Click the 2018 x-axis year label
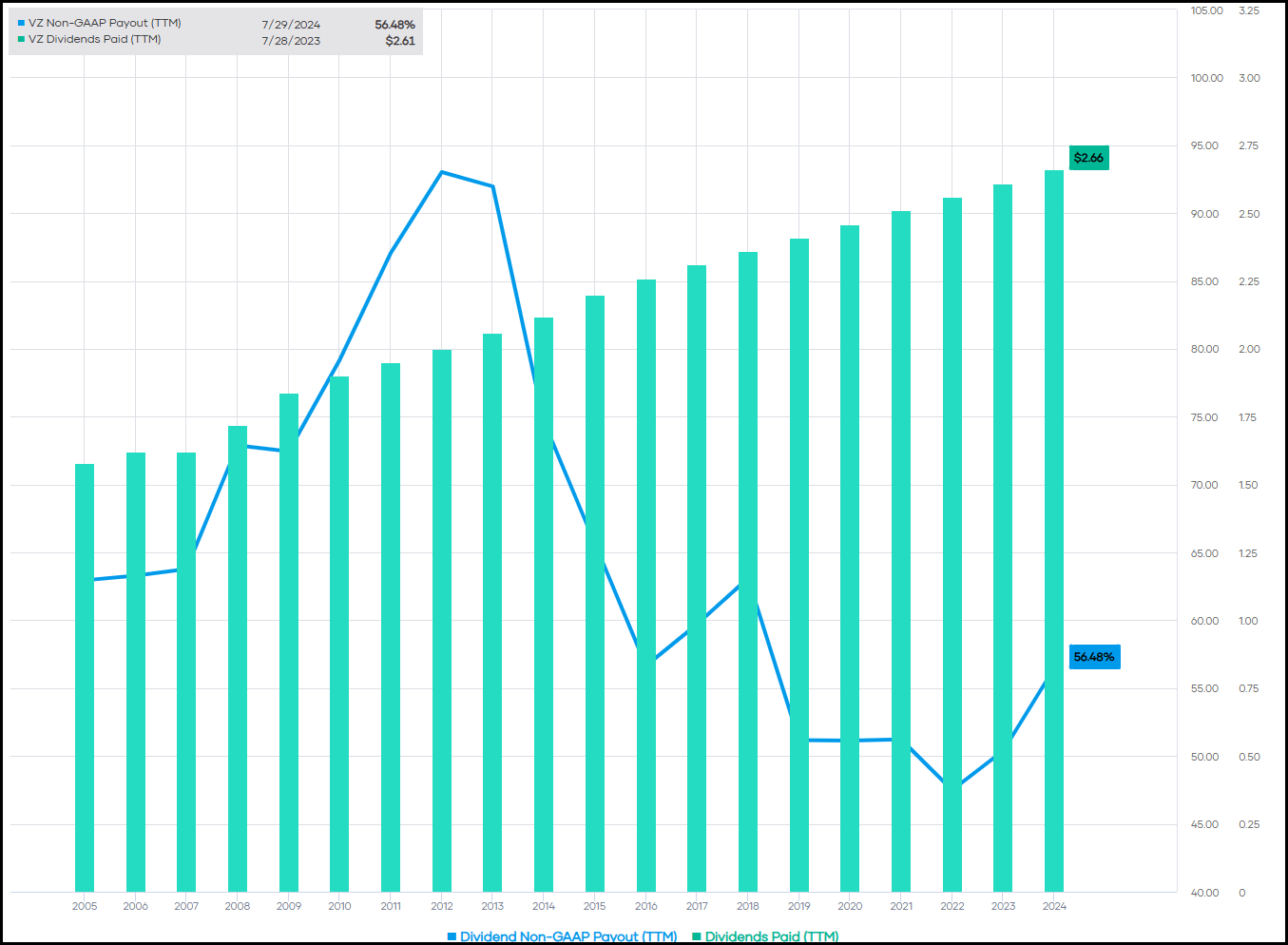The height and width of the screenshot is (945, 1288). [748, 906]
